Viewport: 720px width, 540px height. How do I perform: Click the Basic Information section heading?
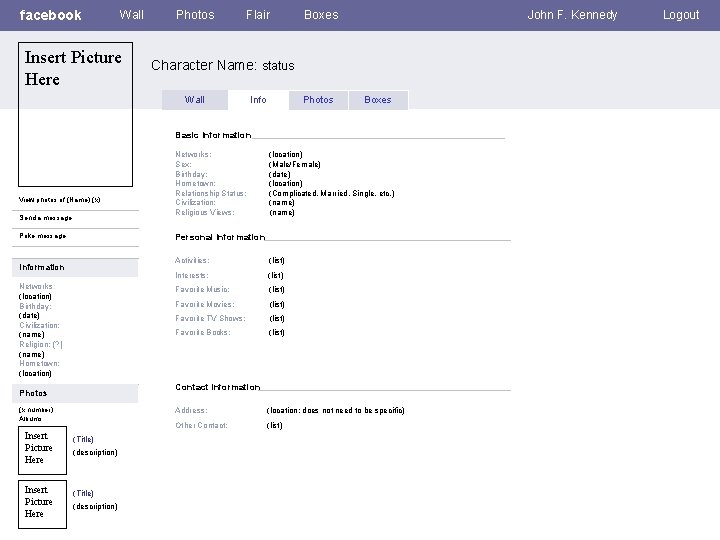point(213,135)
